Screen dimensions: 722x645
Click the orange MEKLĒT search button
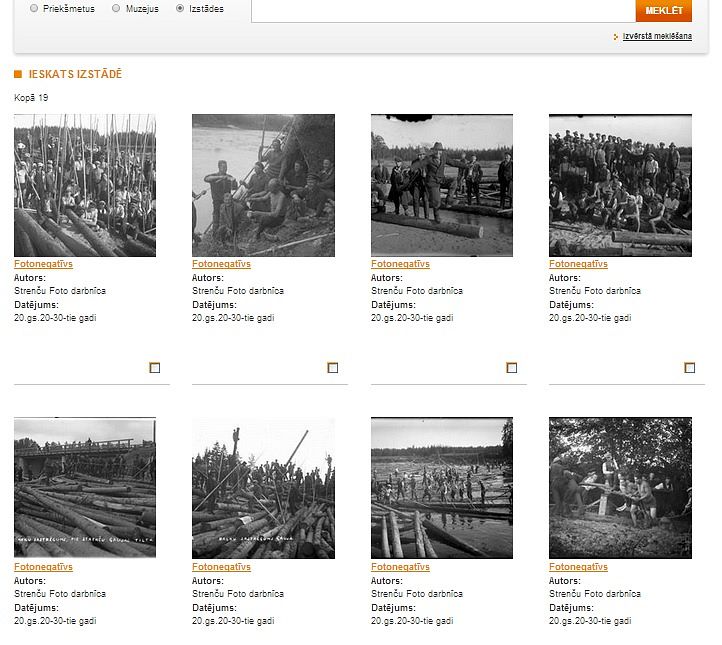pyautogui.click(x=663, y=10)
